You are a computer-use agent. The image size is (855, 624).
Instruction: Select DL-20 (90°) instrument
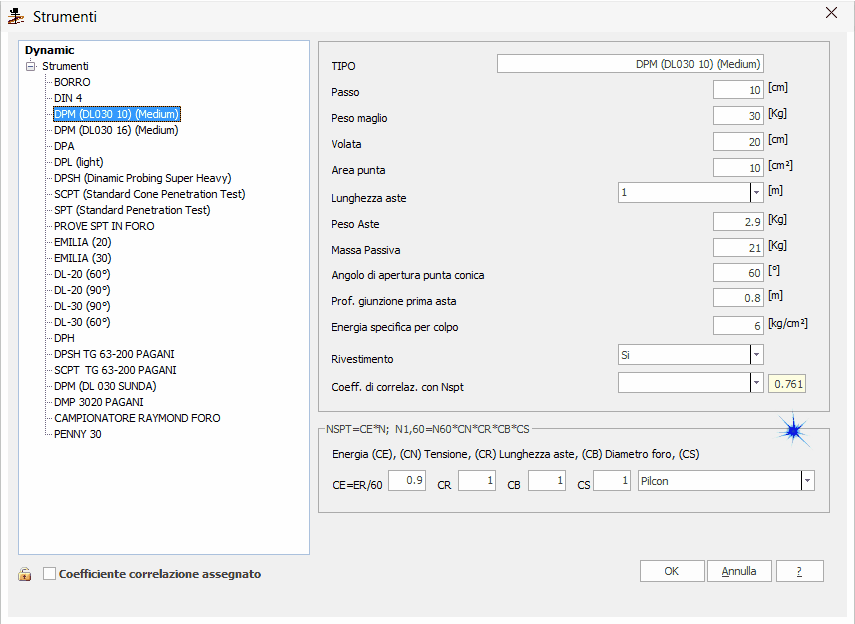coord(82,290)
